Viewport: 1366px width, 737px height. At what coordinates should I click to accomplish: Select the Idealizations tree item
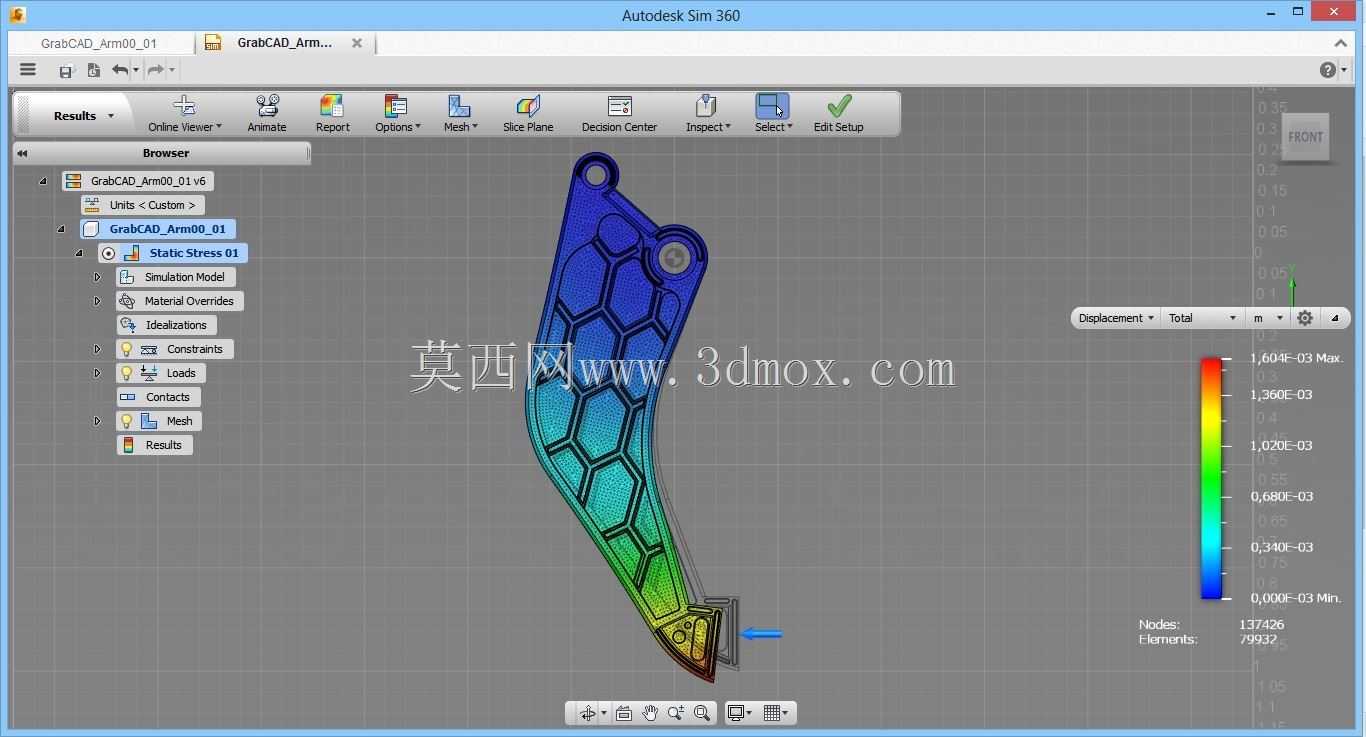(x=166, y=325)
